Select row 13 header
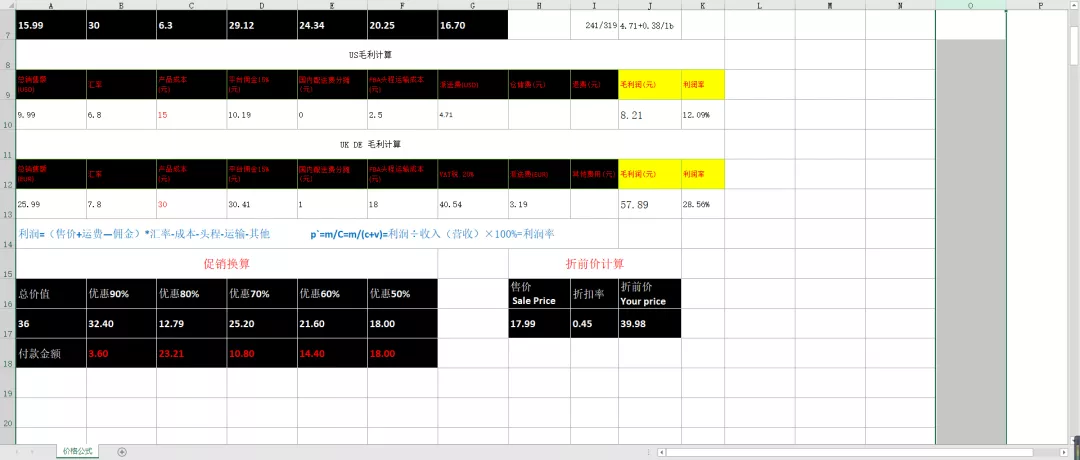Image resolution: width=1080 pixels, height=460 pixels. point(8,204)
